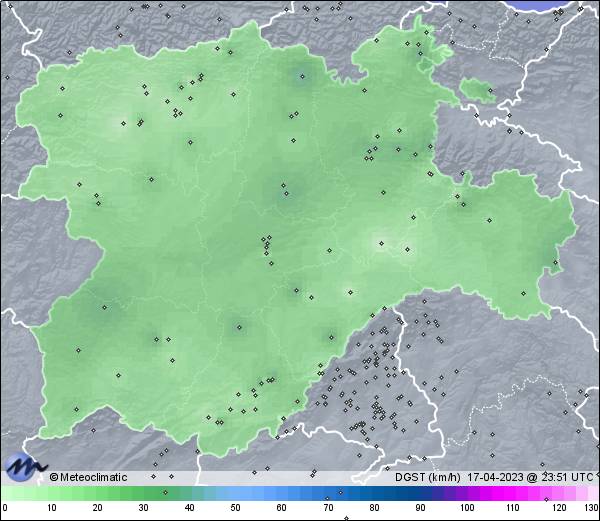The width and height of the screenshot is (600, 521).
Task: Select station marker inside the small detached green enclave
Action: (491, 91)
